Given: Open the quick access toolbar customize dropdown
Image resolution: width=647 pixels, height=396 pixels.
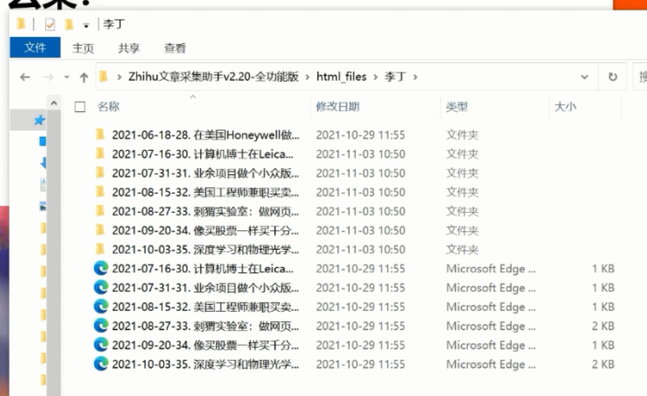Looking at the screenshot, I should pos(86,26).
